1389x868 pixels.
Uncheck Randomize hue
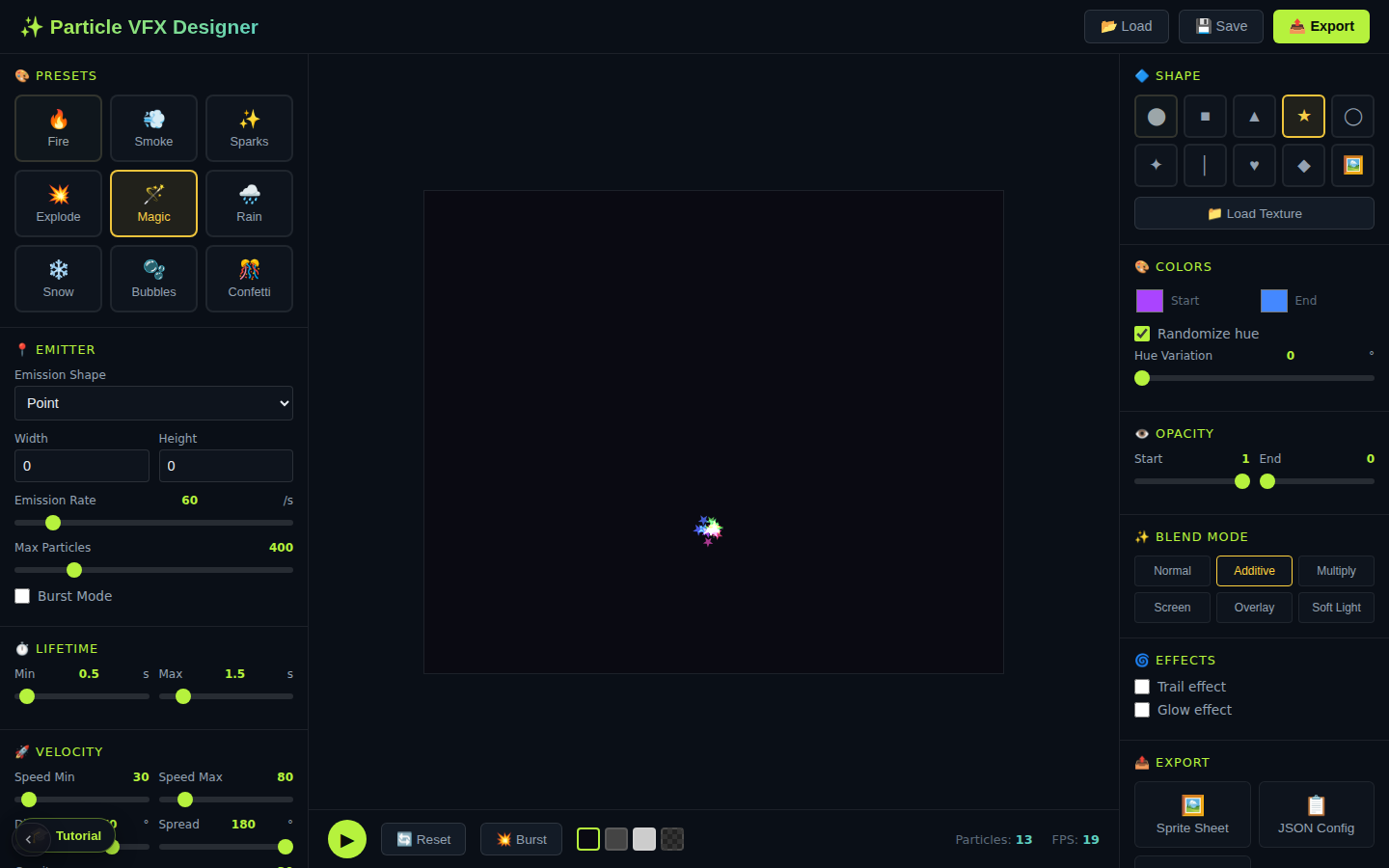pyautogui.click(x=1142, y=334)
